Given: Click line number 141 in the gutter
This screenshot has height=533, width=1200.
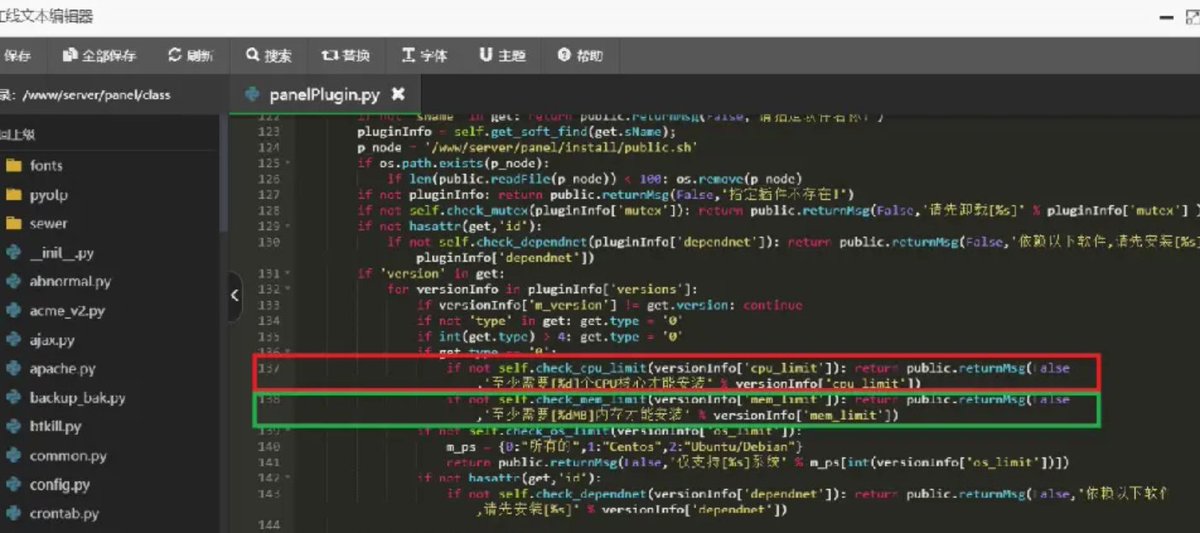Looking at the screenshot, I should (269, 462).
